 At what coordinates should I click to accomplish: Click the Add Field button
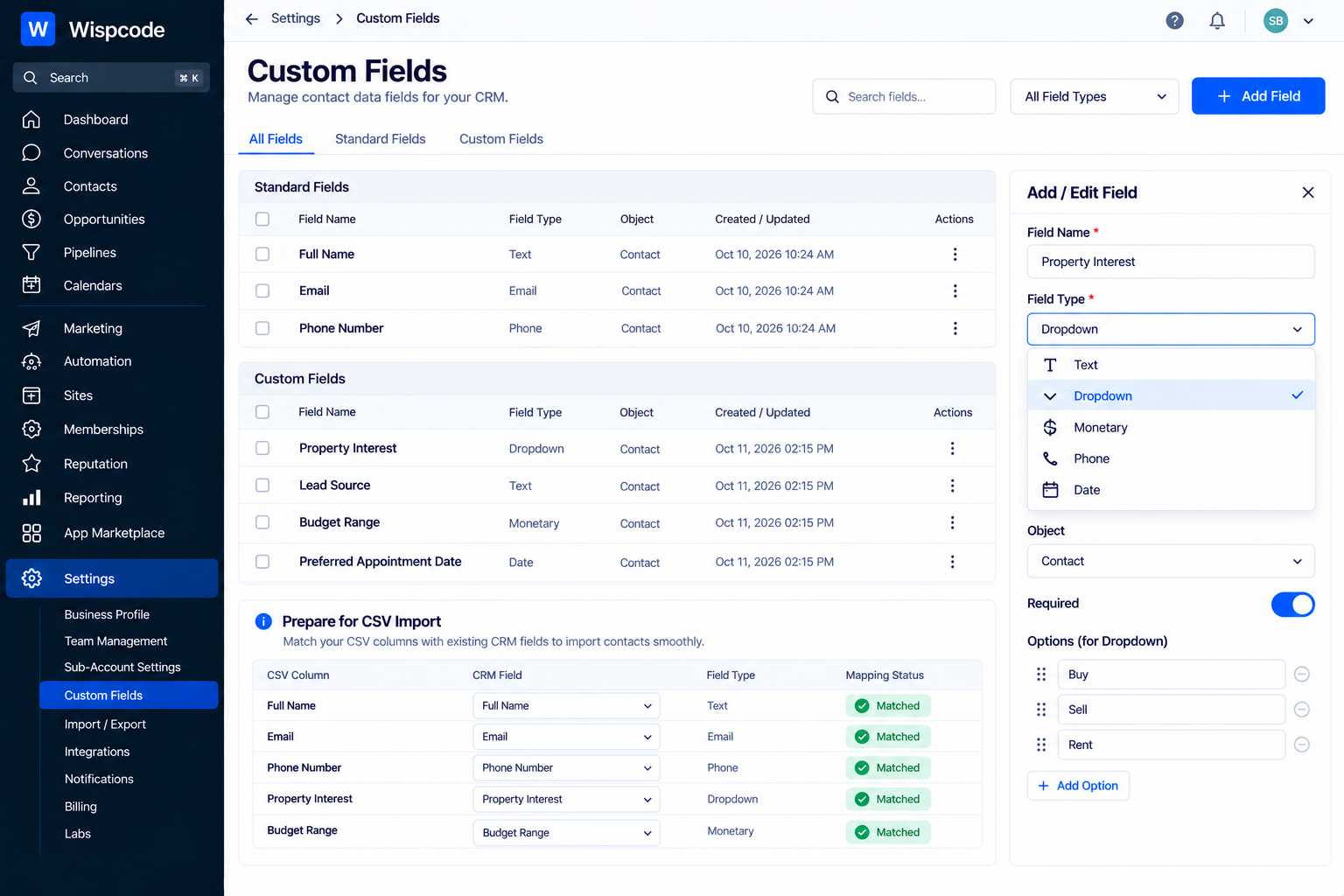pyautogui.click(x=1258, y=96)
